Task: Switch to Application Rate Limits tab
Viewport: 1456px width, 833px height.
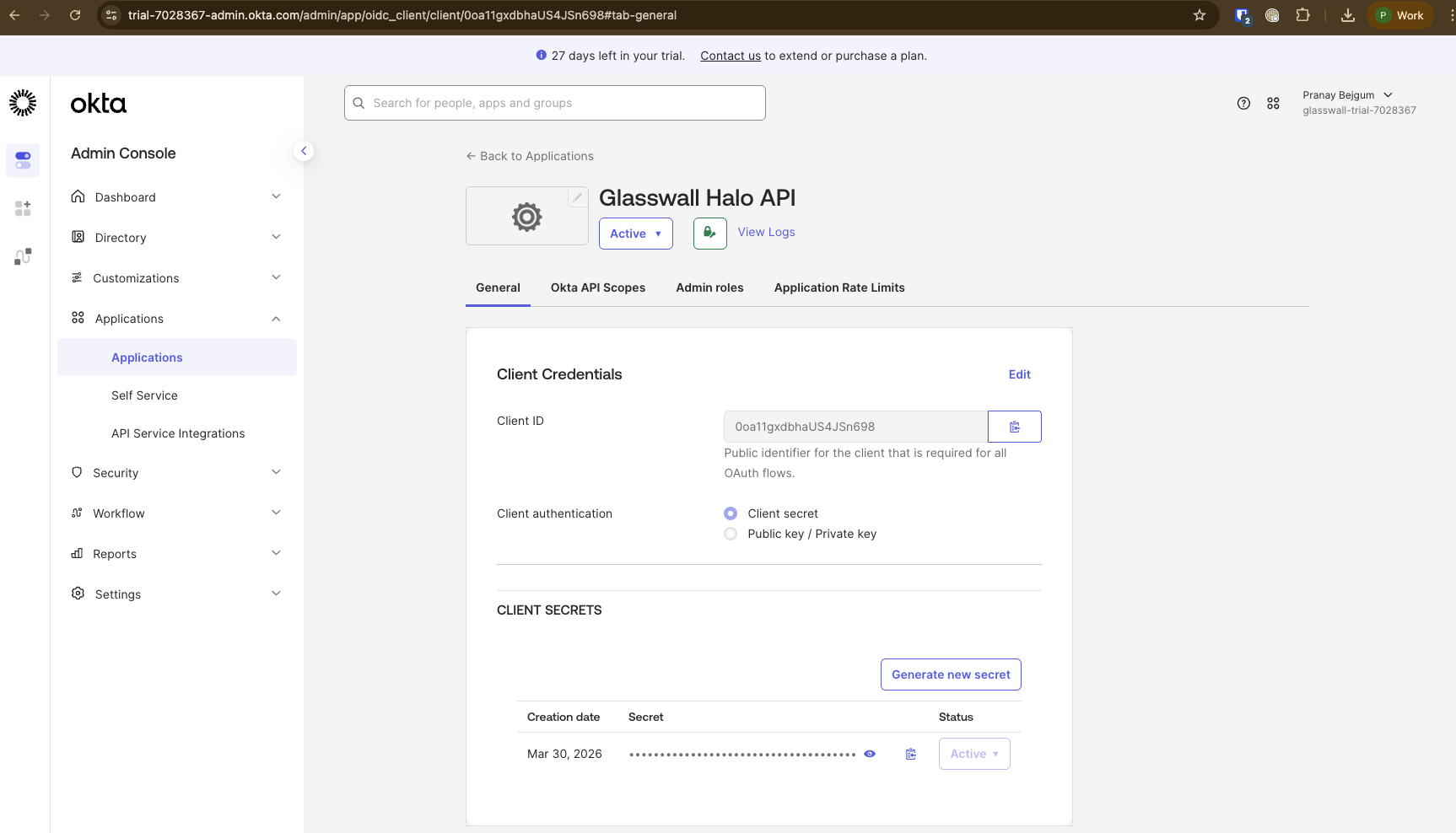Action: 839,288
